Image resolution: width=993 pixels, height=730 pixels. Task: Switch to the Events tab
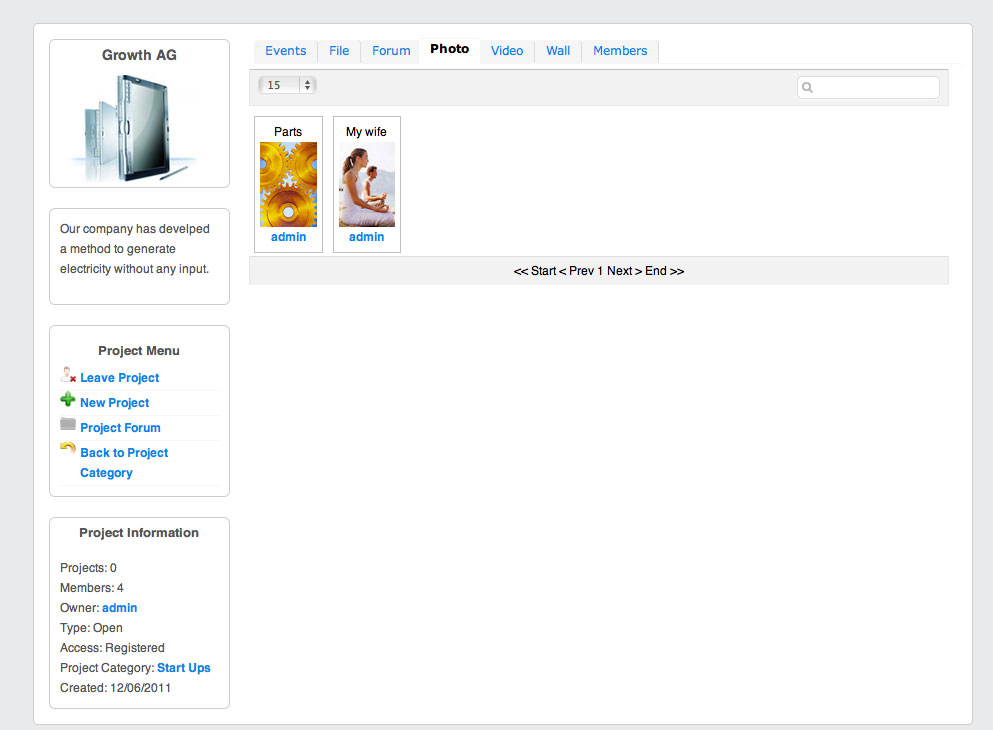pos(286,51)
